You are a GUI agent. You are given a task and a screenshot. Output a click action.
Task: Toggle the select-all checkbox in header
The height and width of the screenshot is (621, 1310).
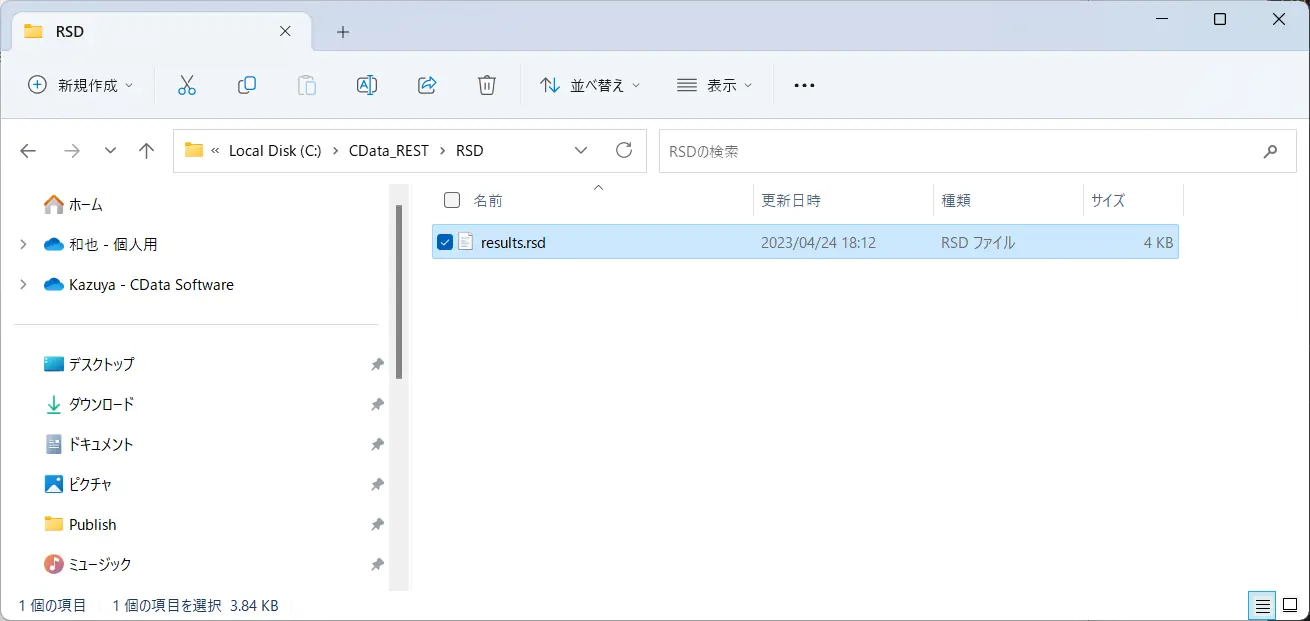[452, 200]
